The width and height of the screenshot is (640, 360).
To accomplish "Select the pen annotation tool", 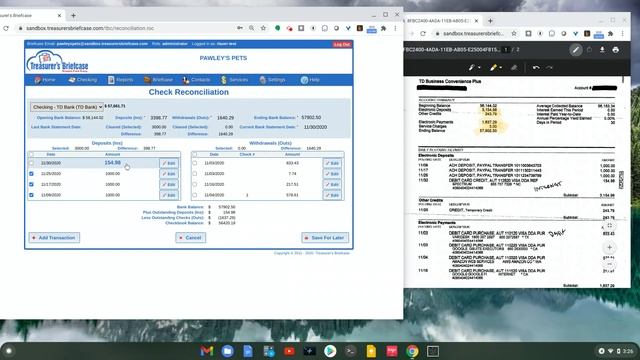I will click(471, 67).
